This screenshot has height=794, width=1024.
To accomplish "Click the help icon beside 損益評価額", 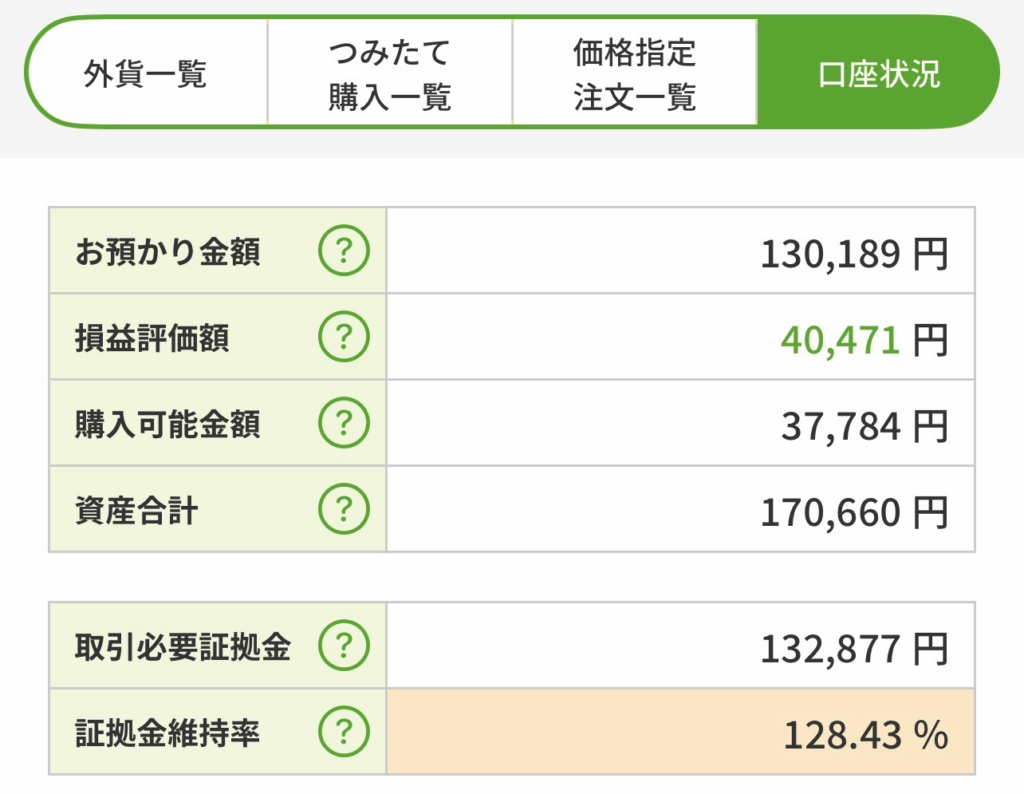I will coord(343,338).
